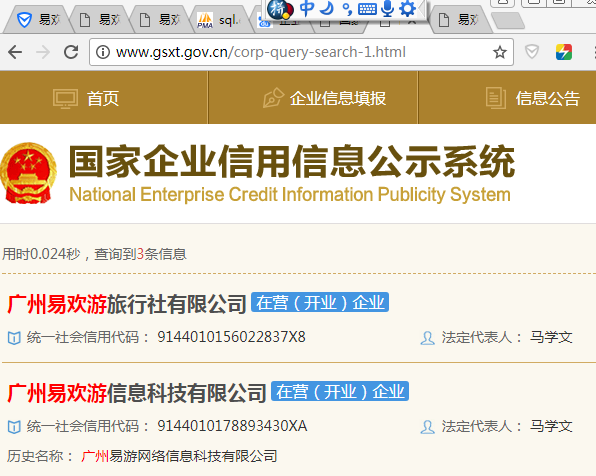This screenshot has width=596, height=476.
Task: Switch to first tab with shield icon
Action: pyautogui.click(x=38, y=20)
